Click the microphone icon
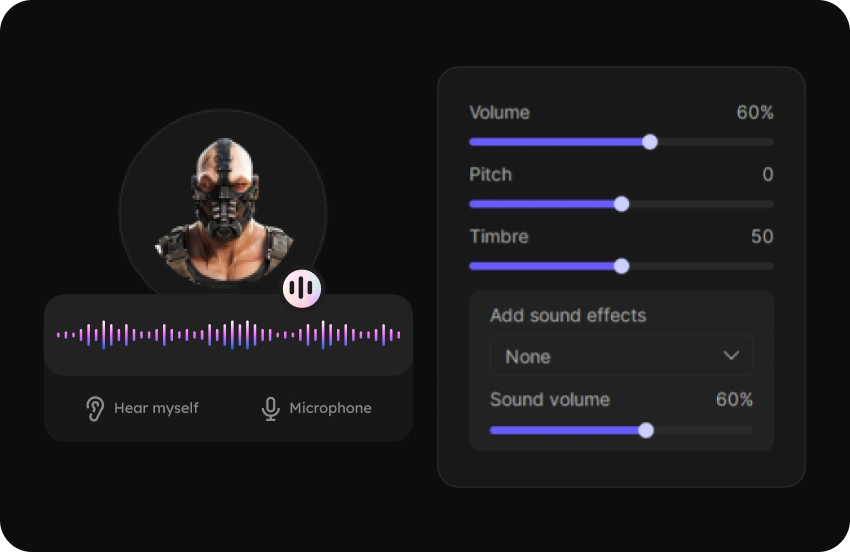850x552 pixels. 270,408
